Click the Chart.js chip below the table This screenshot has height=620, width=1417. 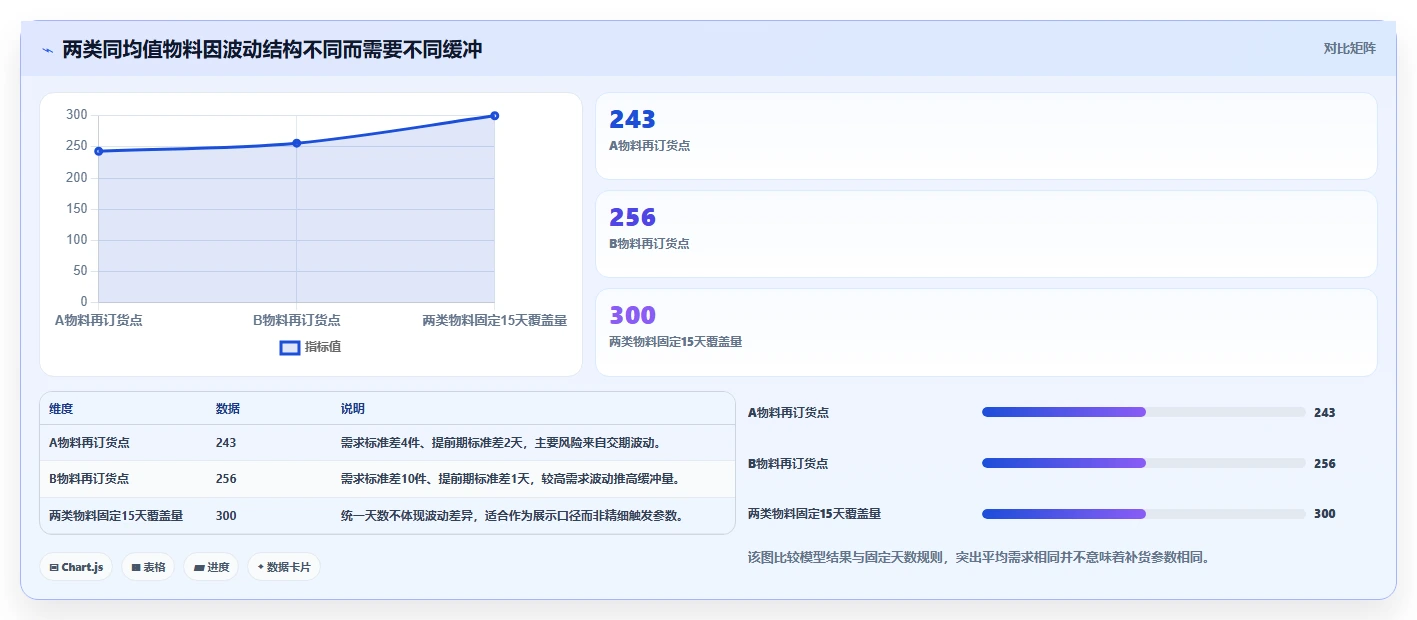tap(77, 567)
